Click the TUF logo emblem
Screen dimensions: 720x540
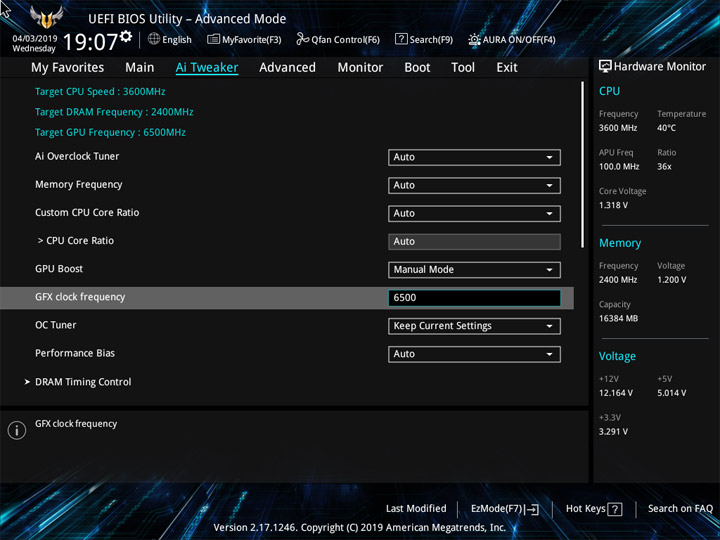[x=47, y=17]
